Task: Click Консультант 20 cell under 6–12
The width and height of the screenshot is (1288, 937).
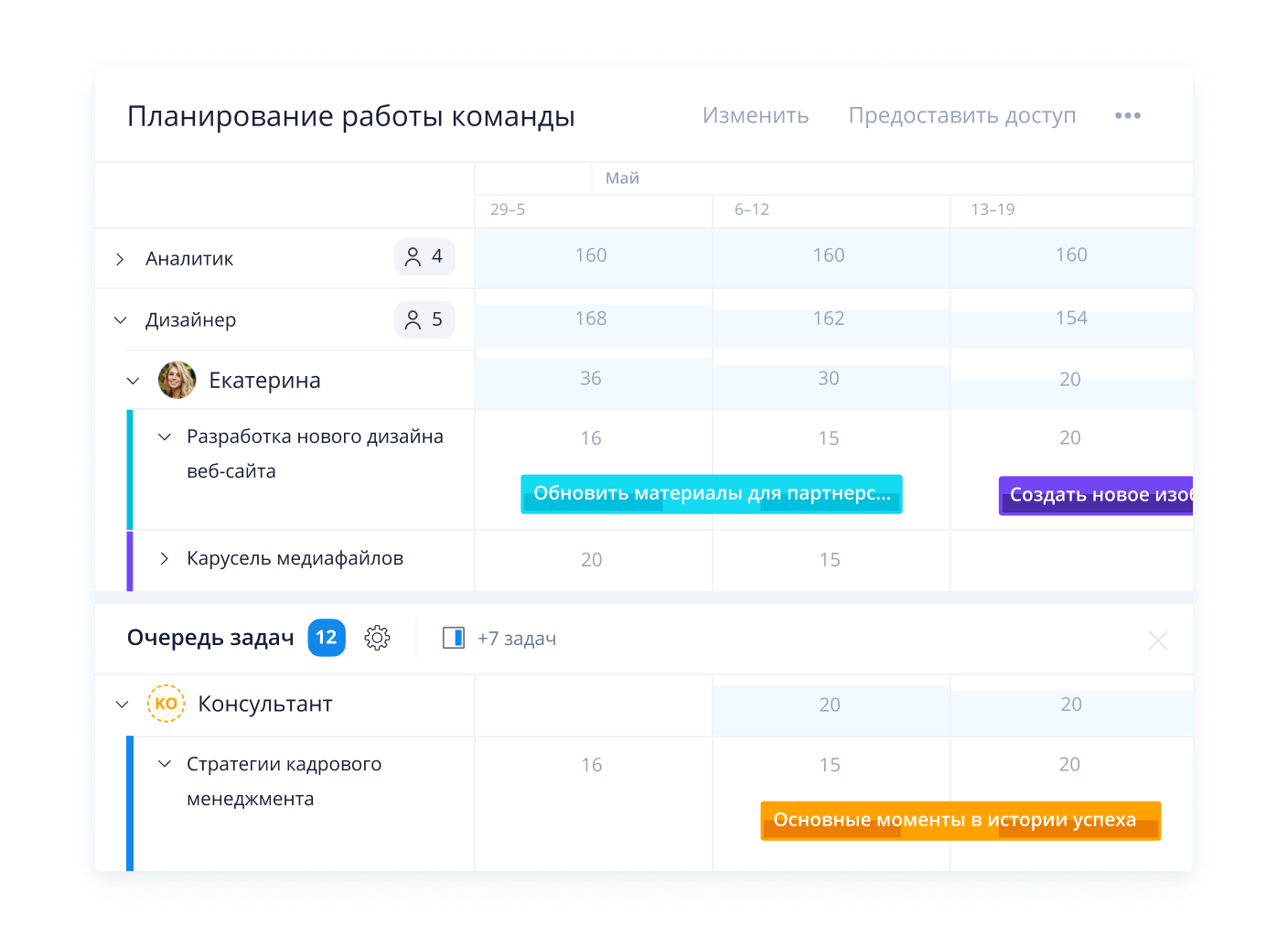Action: point(830,705)
